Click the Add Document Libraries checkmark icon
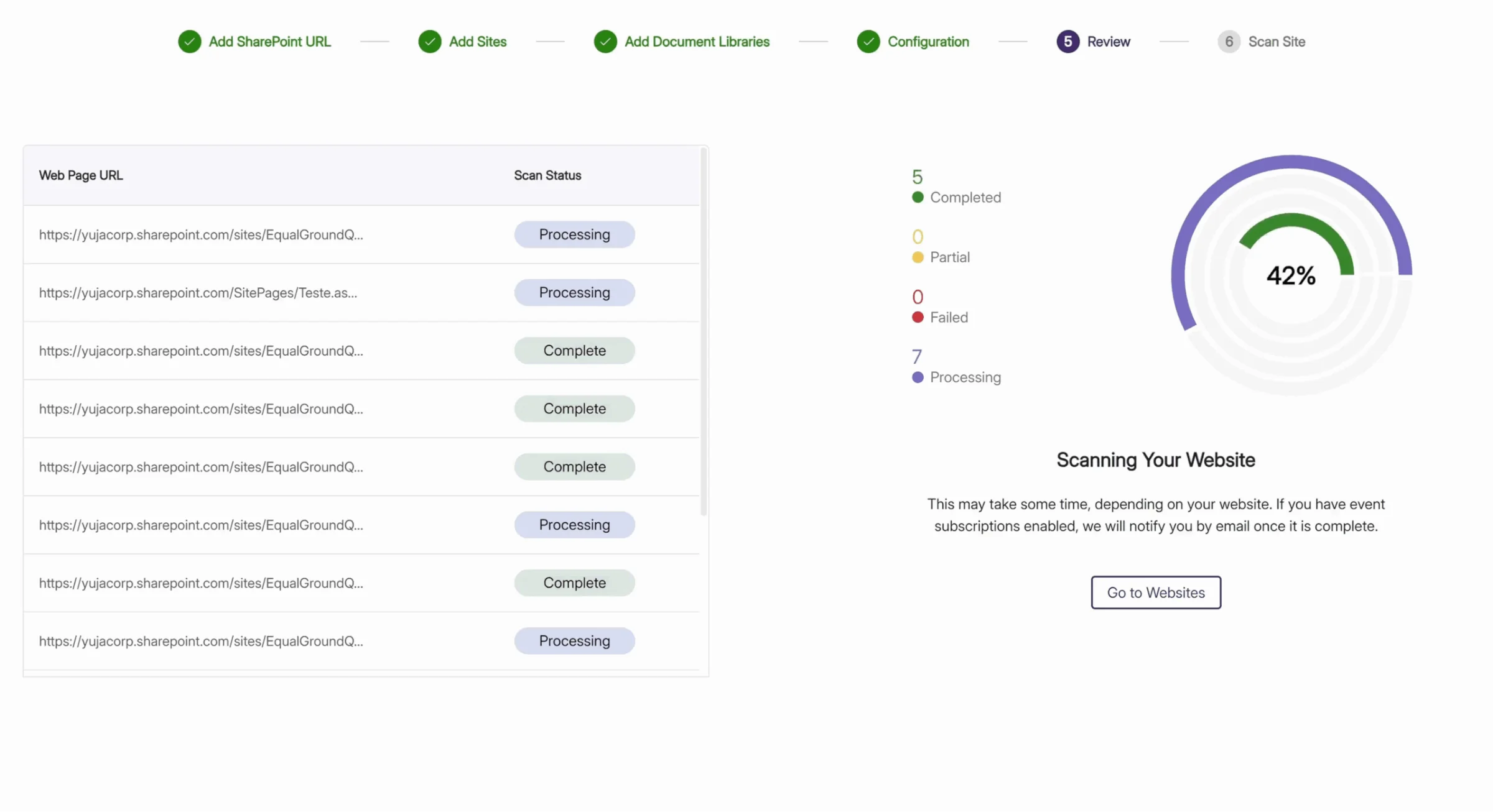1493x812 pixels. pyautogui.click(x=605, y=42)
